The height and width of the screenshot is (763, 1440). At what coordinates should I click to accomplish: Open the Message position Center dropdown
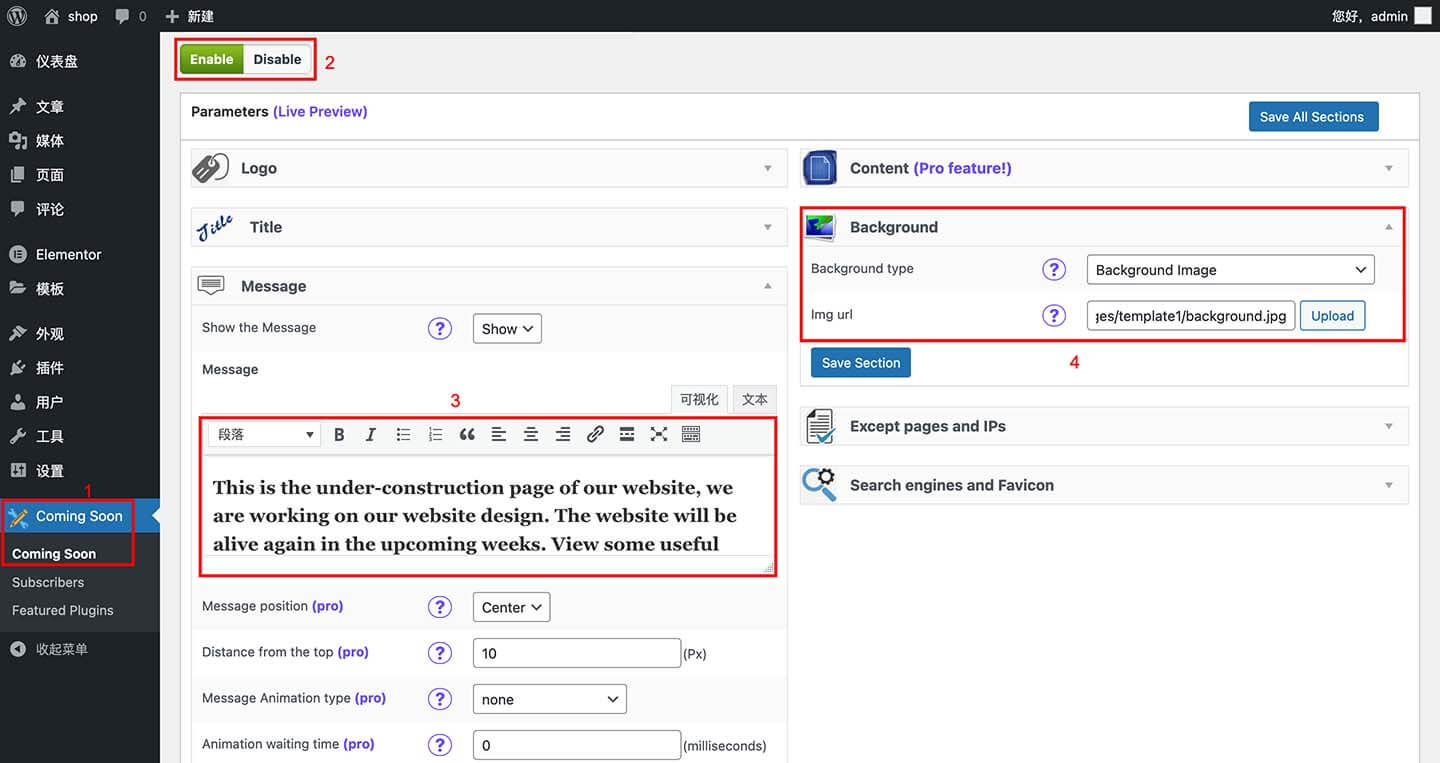[x=511, y=607]
